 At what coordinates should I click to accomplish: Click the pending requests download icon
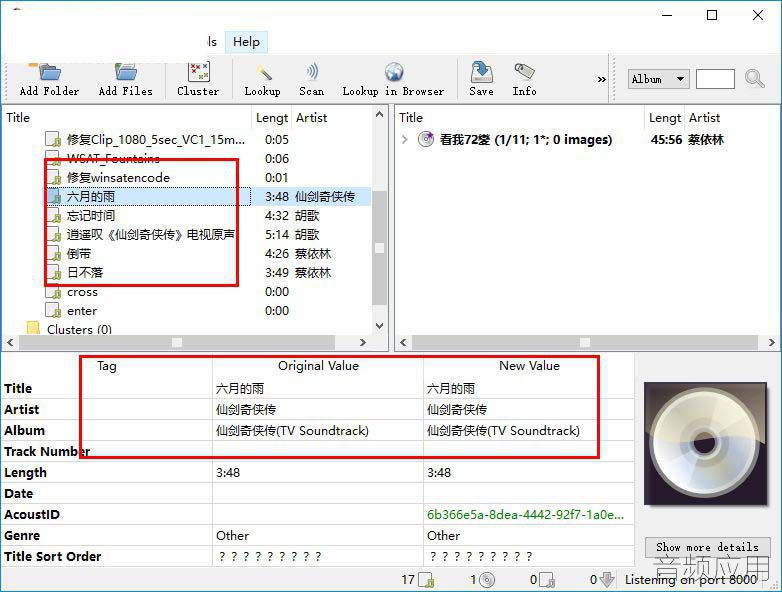point(606,580)
